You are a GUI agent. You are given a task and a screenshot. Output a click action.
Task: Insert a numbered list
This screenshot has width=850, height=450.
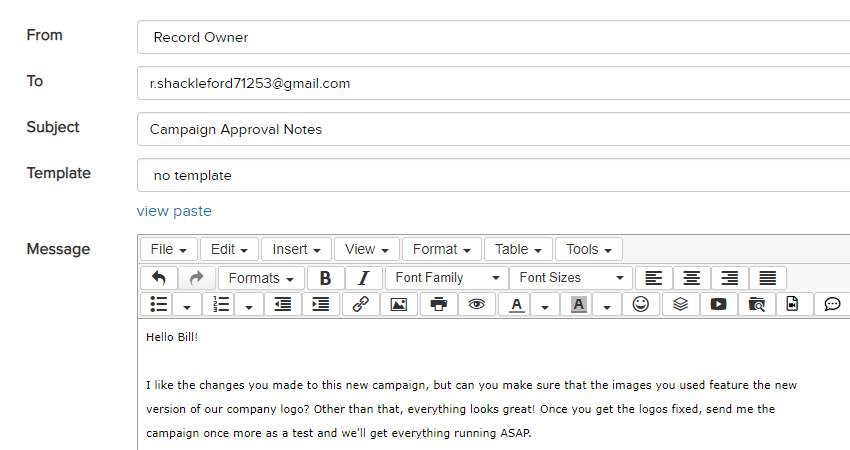tap(221, 304)
